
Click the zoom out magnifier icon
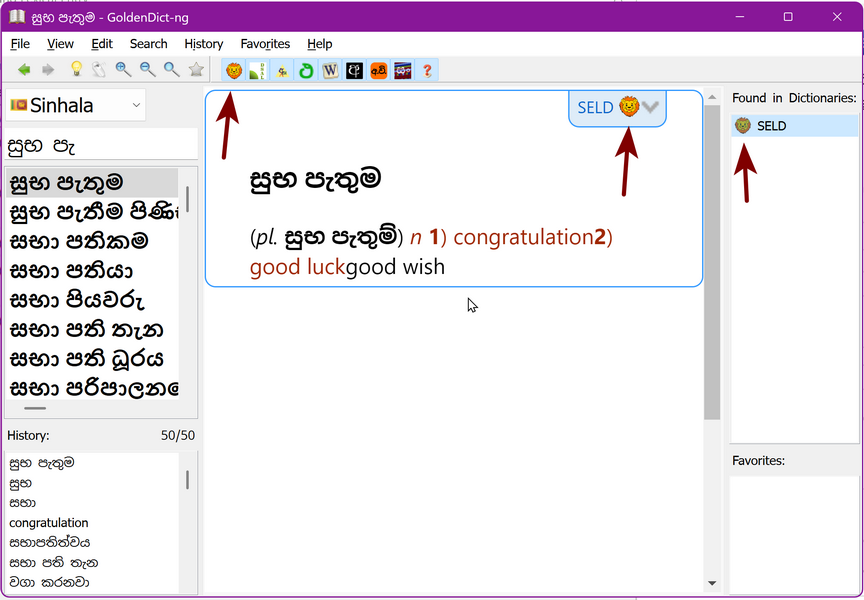click(148, 70)
